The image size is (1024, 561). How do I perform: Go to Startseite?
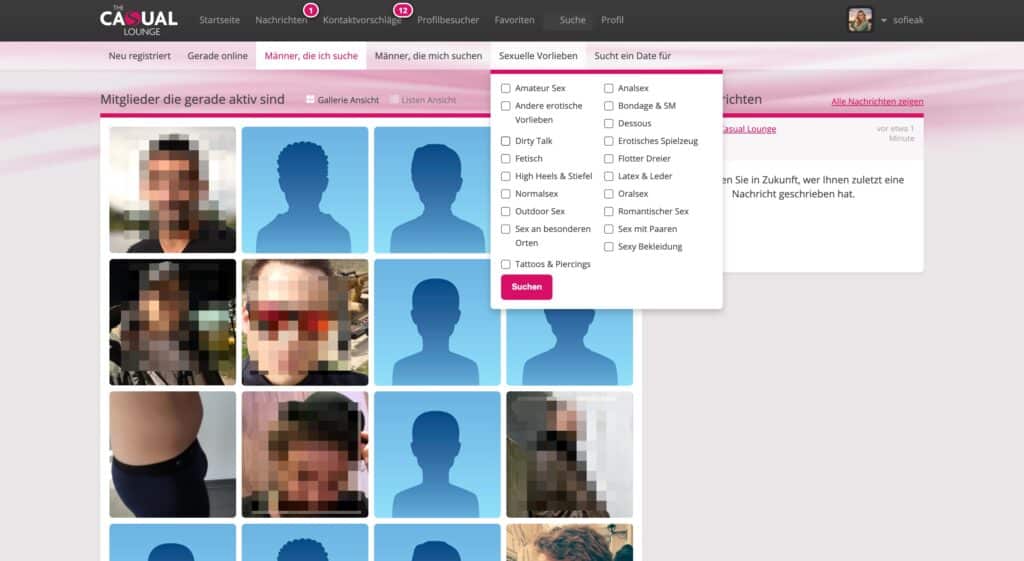pyautogui.click(x=219, y=20)
